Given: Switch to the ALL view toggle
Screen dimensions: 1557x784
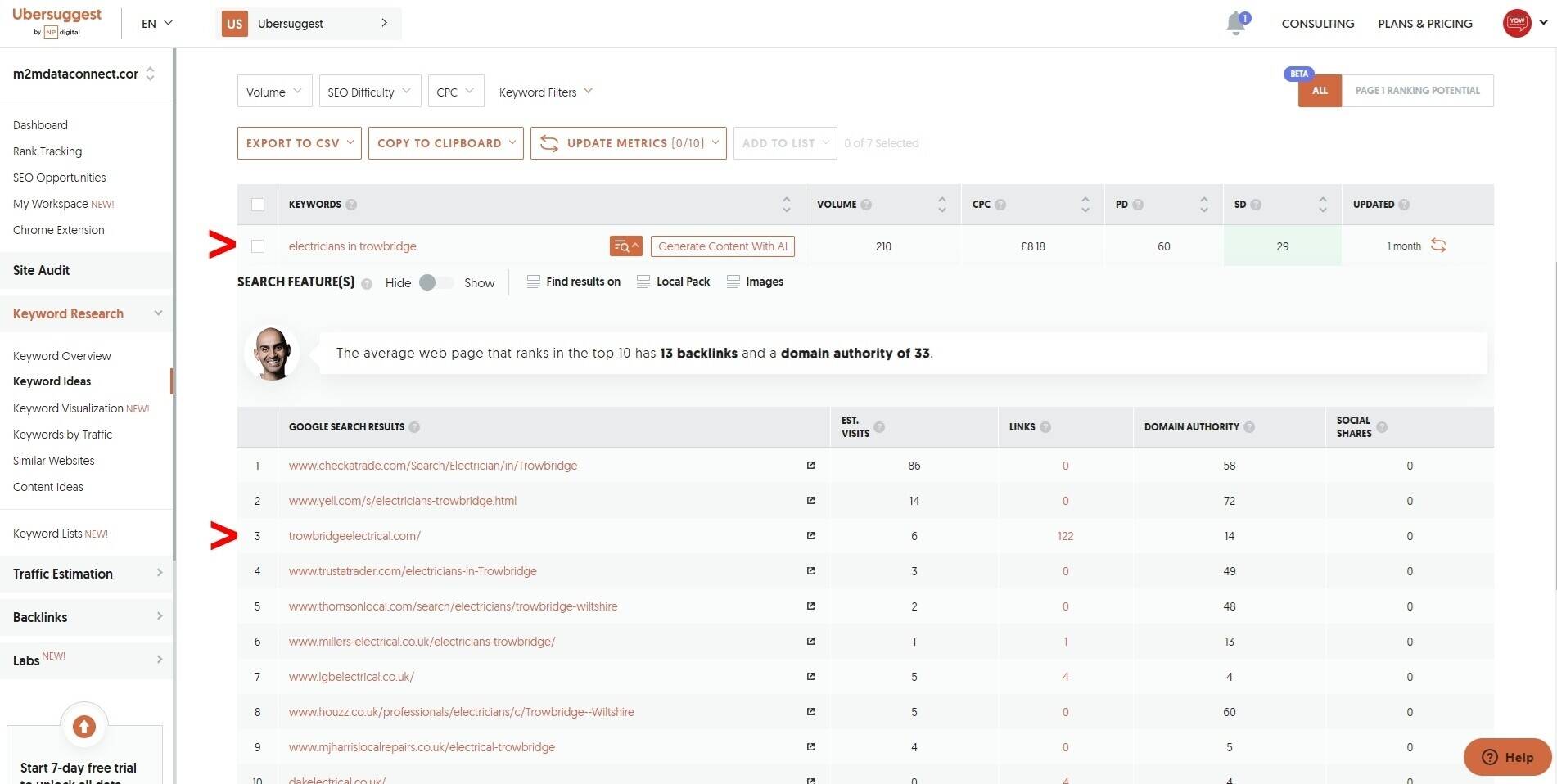Looking at the screenshot, I should click(1320, 91).
